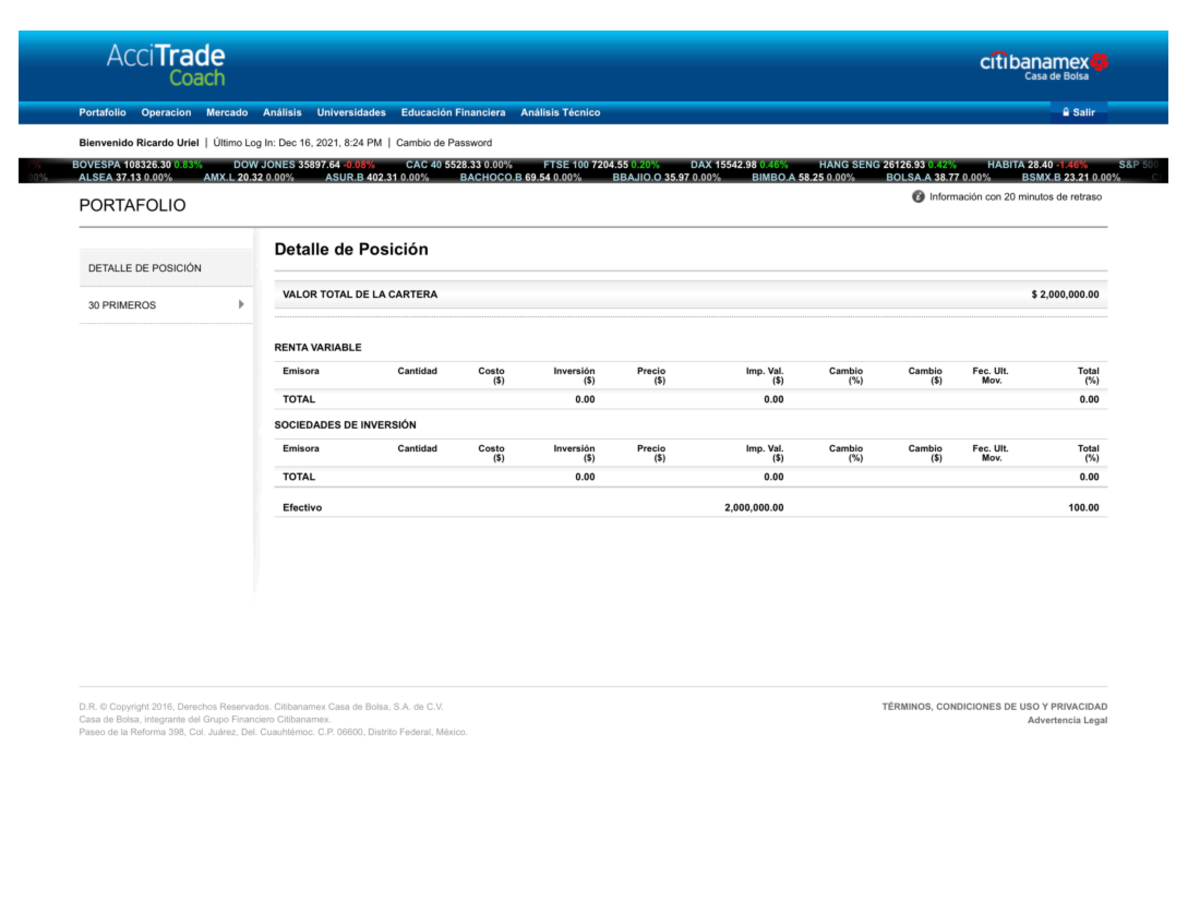Open the Mercado menu

click(x=227, y=113)
